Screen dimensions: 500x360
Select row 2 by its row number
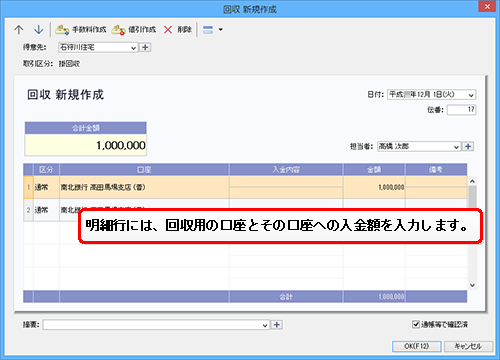coord(28,210)
